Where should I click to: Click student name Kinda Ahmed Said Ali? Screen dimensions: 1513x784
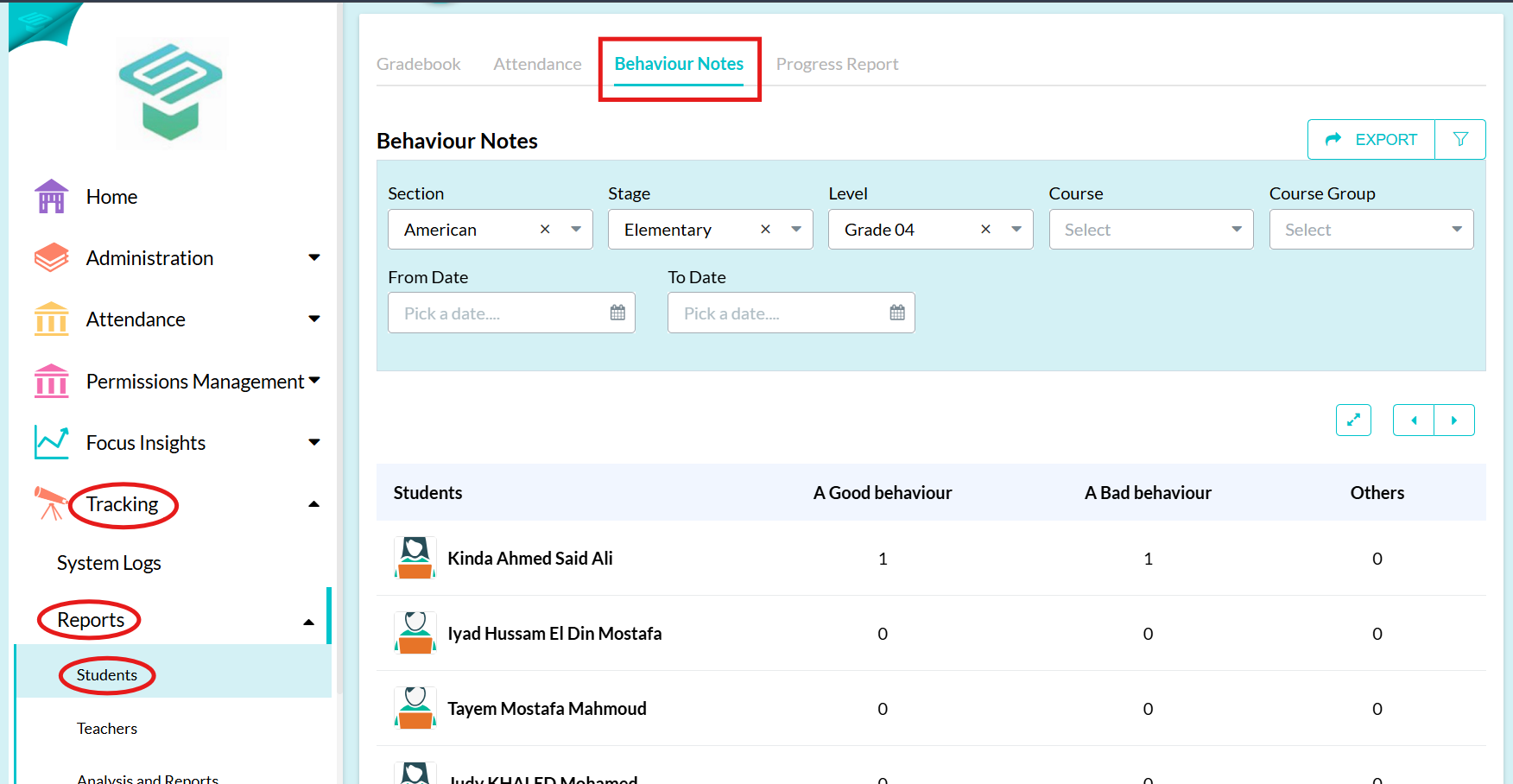[530, 558]
